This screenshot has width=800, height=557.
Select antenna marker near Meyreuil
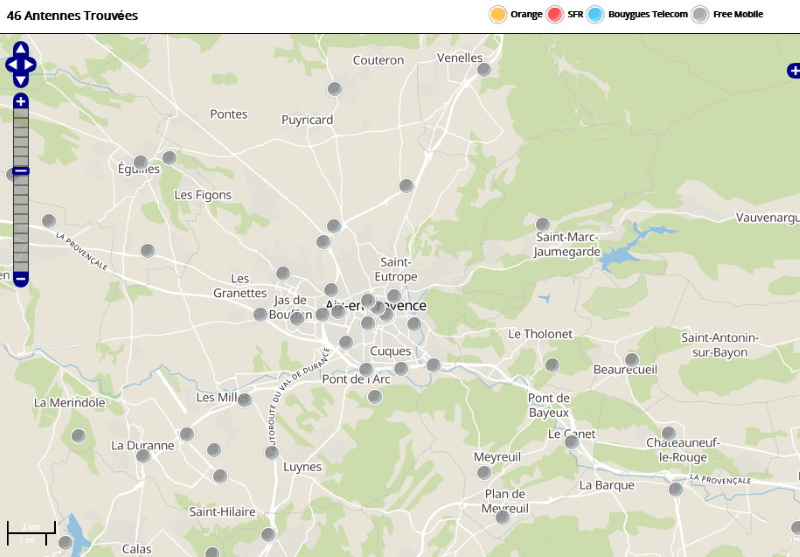tap(484, 472)
